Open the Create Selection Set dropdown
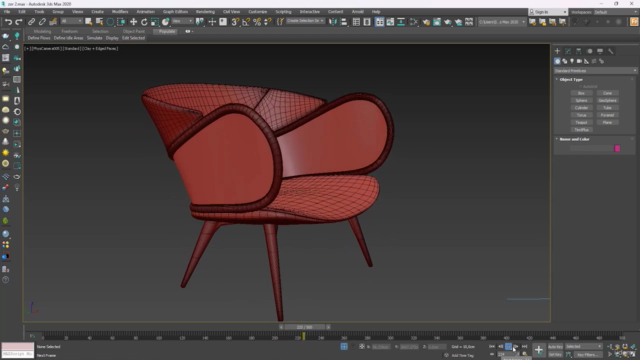This screenshot has height=360, width=640. pos(305,21)
